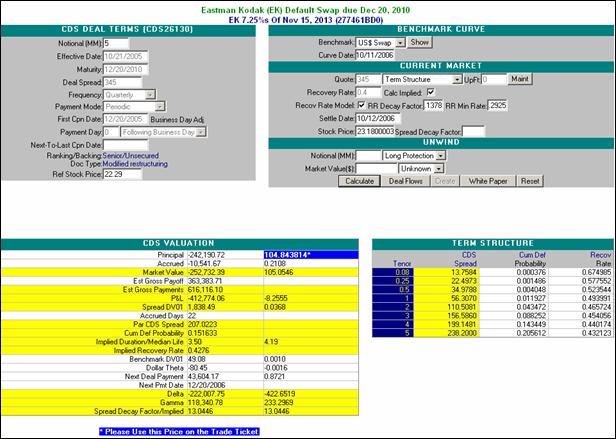The height and width of the screenshot is (439, 616).
Task: Click the Stock Price field
Action: (x=375, y=131)
